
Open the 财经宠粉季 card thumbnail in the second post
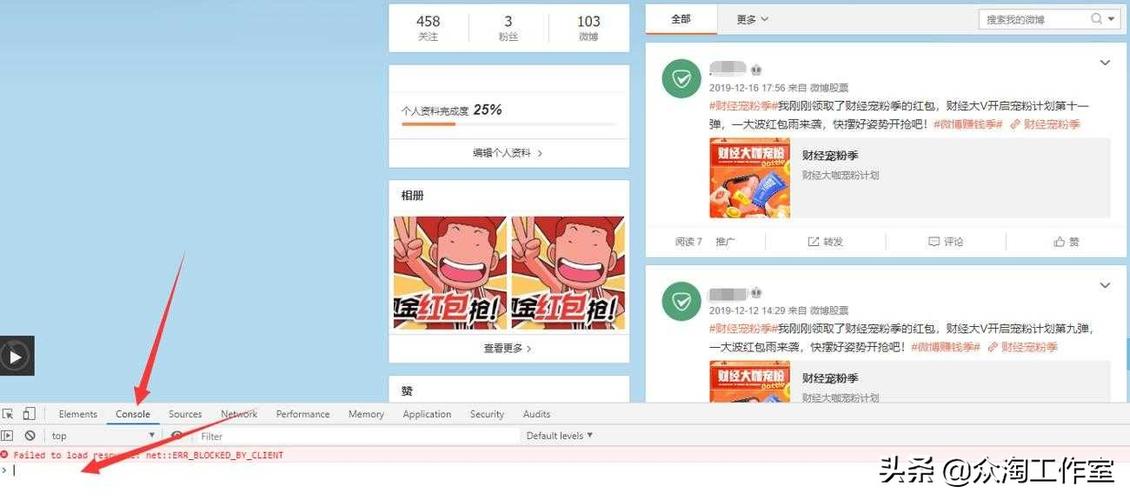pos(749,381)
